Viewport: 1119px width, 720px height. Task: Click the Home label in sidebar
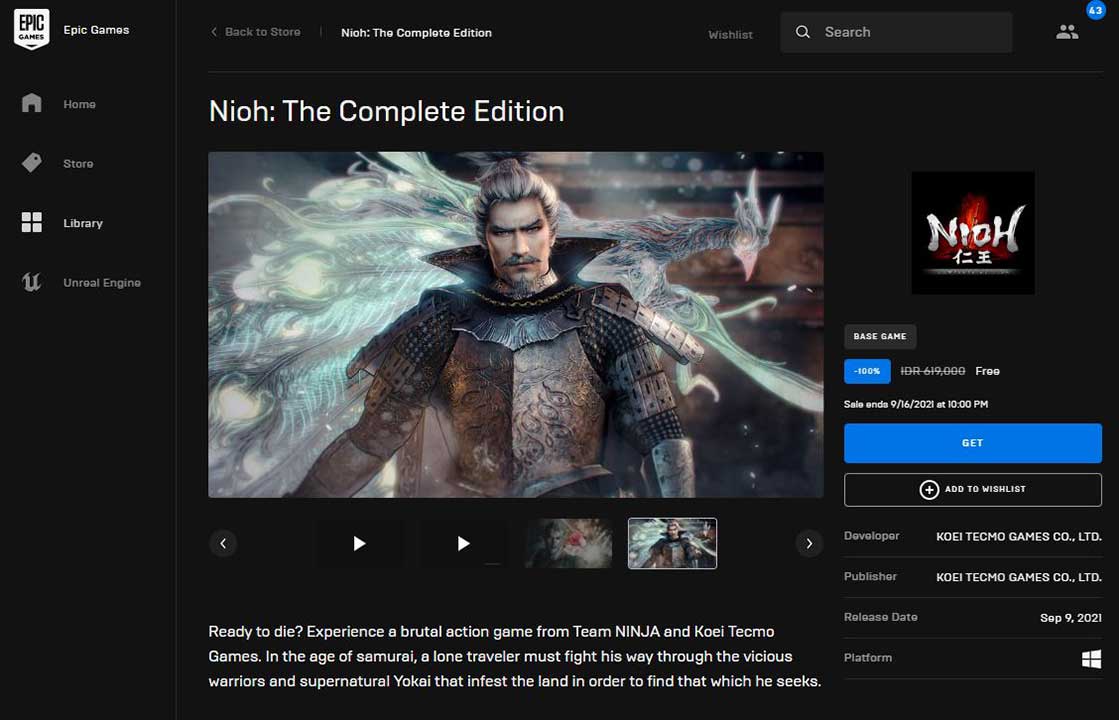[x=79, y=104]
